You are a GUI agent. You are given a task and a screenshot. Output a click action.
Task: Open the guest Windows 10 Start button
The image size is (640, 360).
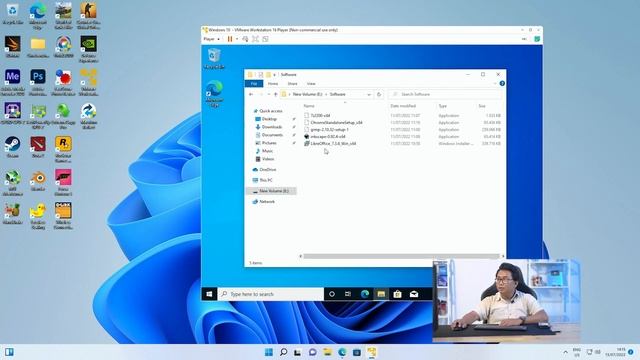click(209, 294)
